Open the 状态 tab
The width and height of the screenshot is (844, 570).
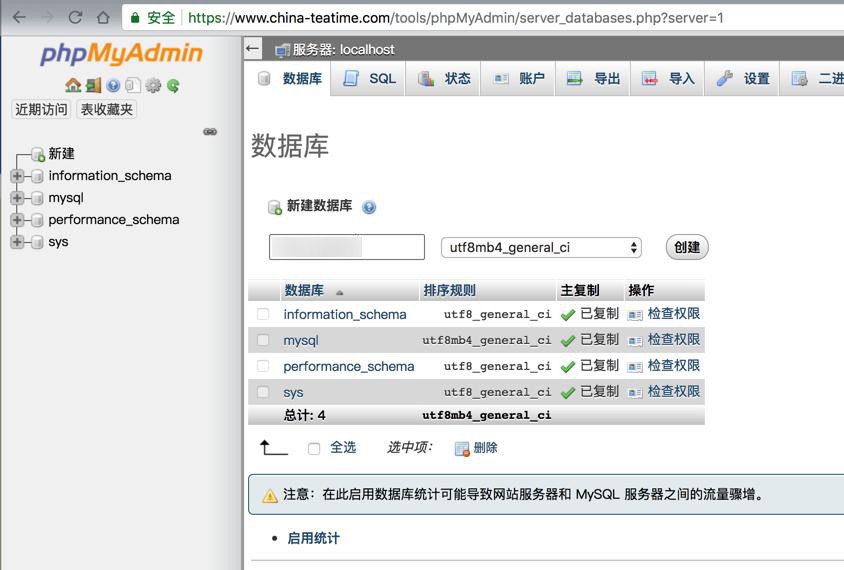[444, 79]
